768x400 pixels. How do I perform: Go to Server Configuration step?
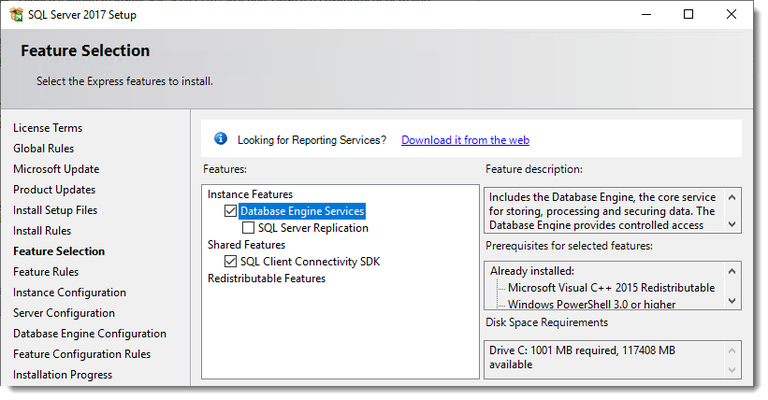click(x=64, y=313)
